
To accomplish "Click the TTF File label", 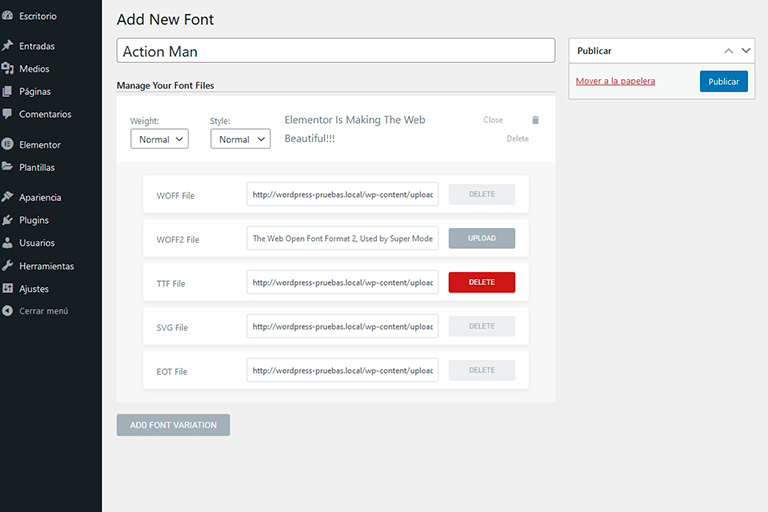I will 171,284.
